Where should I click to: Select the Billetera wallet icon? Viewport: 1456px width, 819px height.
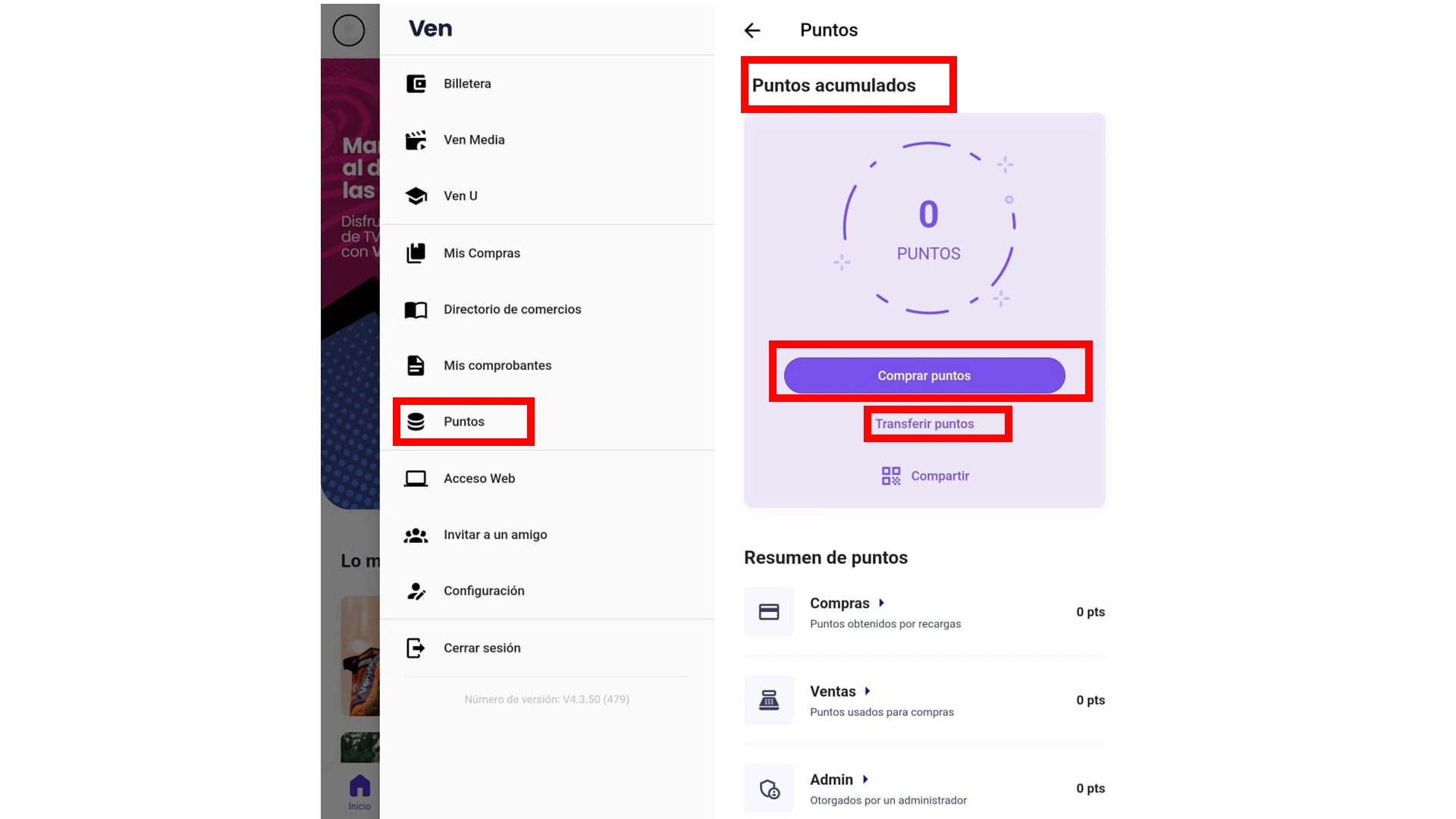(x=416, y=83)
